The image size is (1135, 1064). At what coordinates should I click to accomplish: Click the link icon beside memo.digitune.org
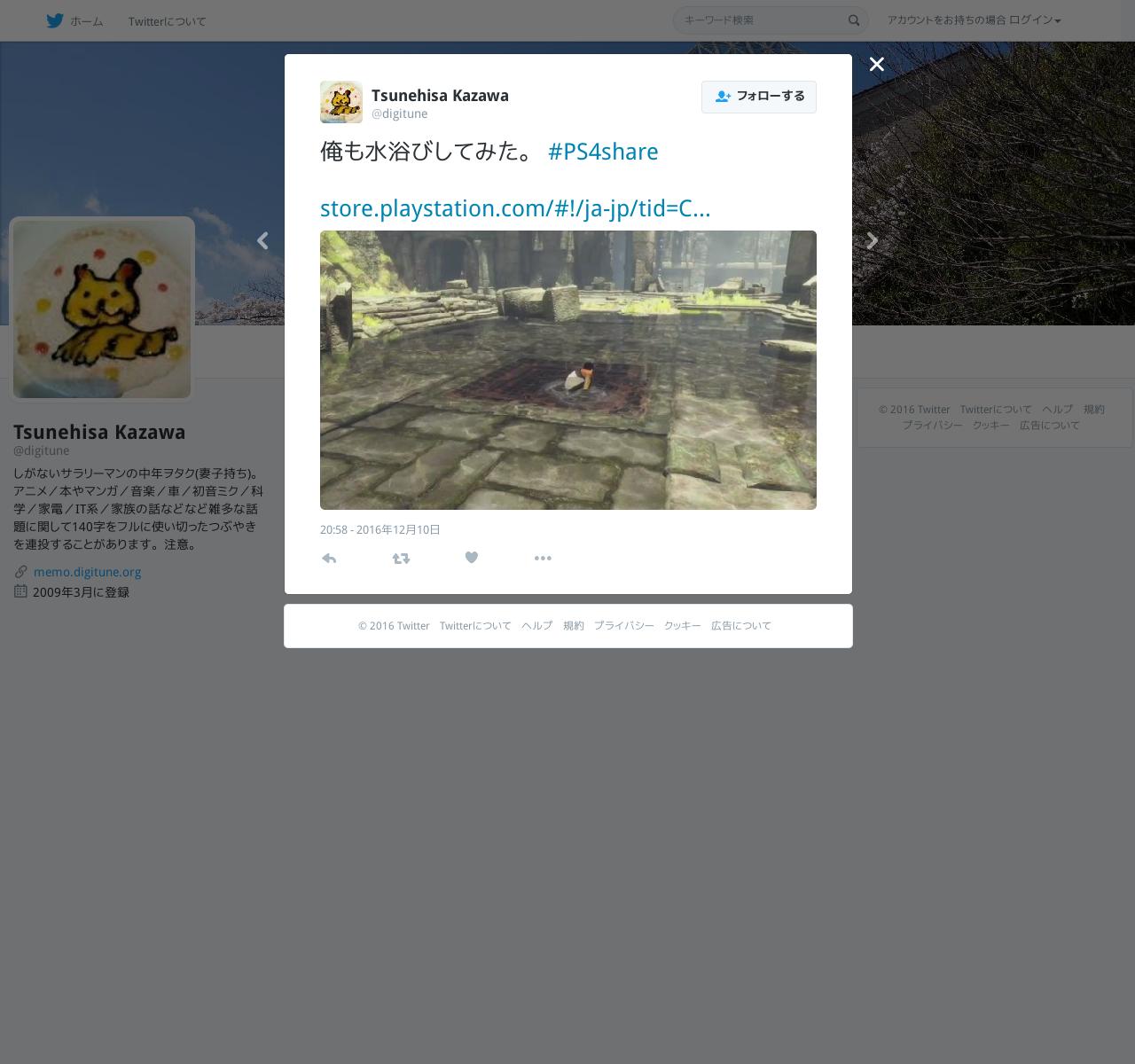point(20,572)
